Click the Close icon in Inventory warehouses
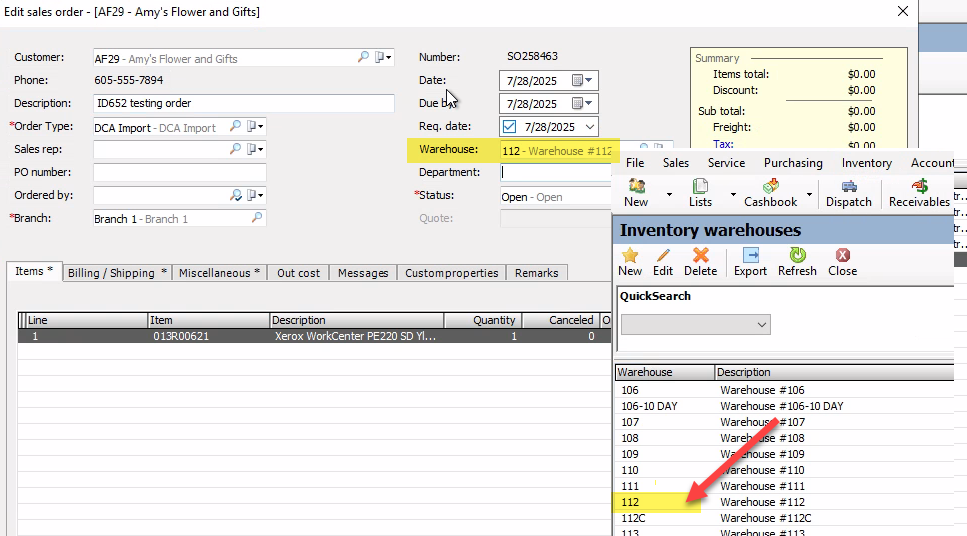The width and height of the screenshot is (967, 536). tap(842, 262)
